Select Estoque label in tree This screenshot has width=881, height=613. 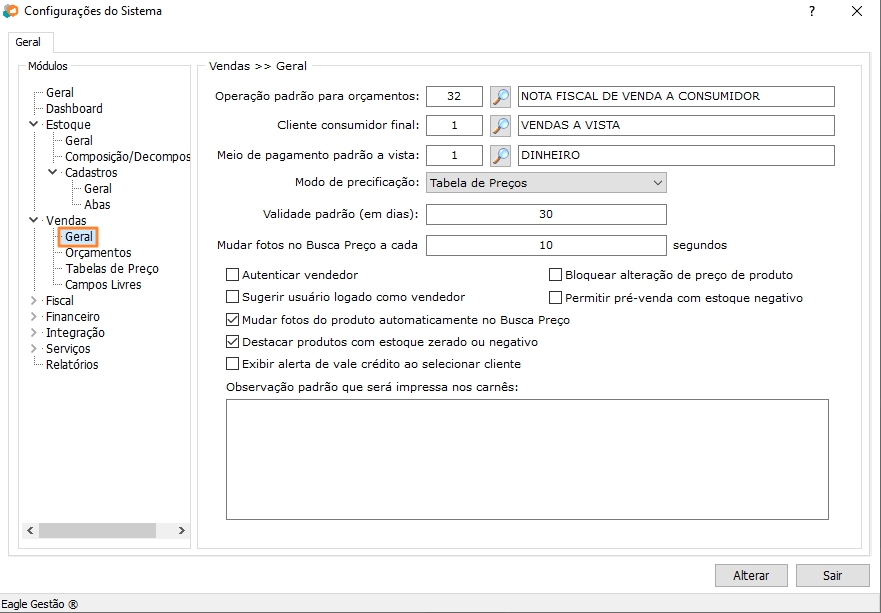(x=68, y=125)
